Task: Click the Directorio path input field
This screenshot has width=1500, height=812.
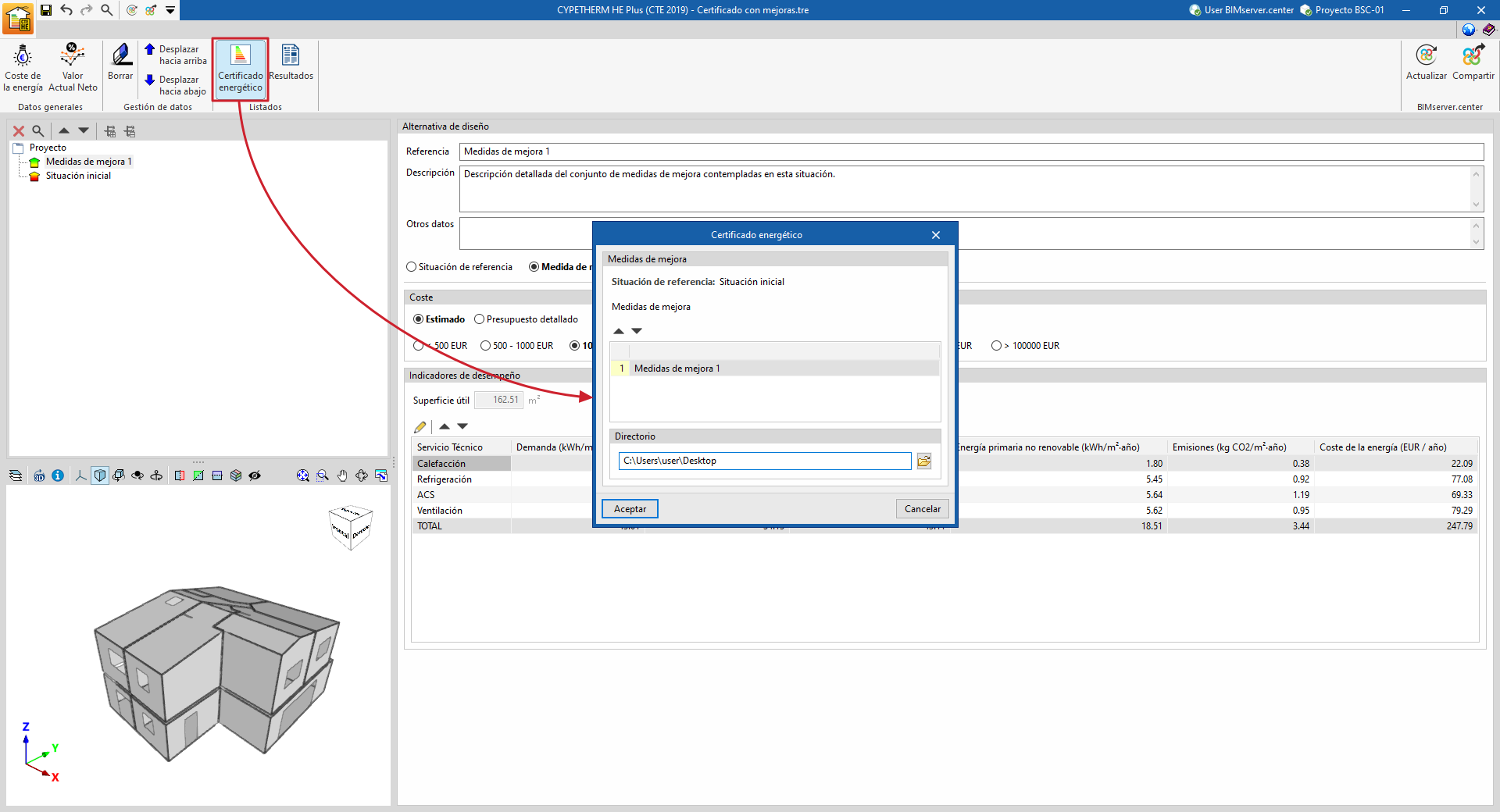Action: [x=764, y=461]
